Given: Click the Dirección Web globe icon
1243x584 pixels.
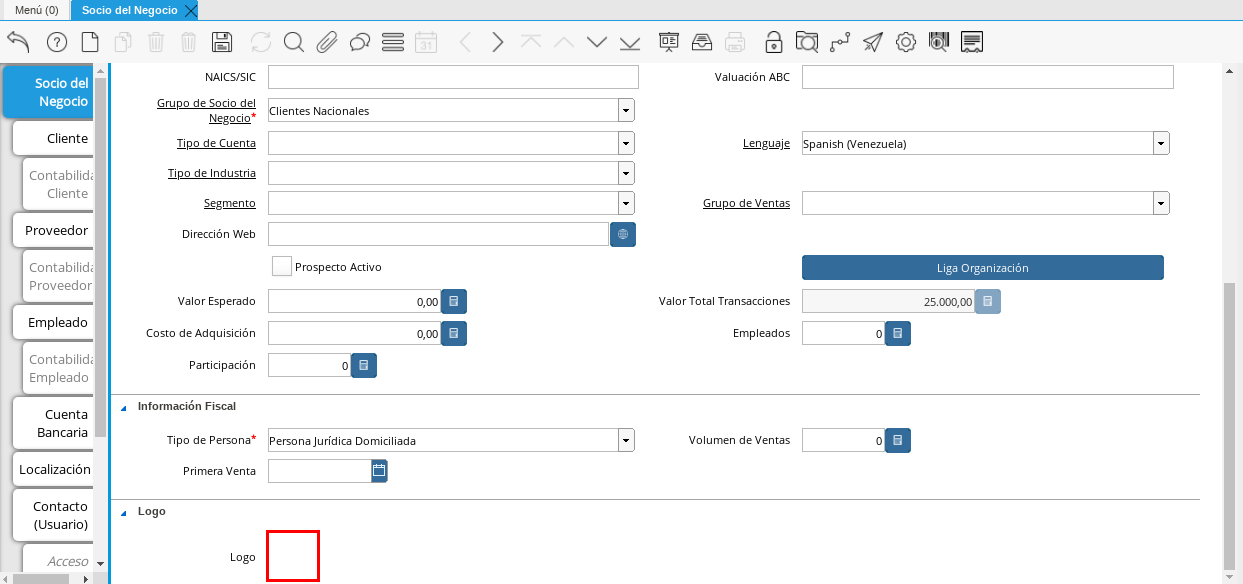Looking at the screenshot, I should (x=623, y=234).
